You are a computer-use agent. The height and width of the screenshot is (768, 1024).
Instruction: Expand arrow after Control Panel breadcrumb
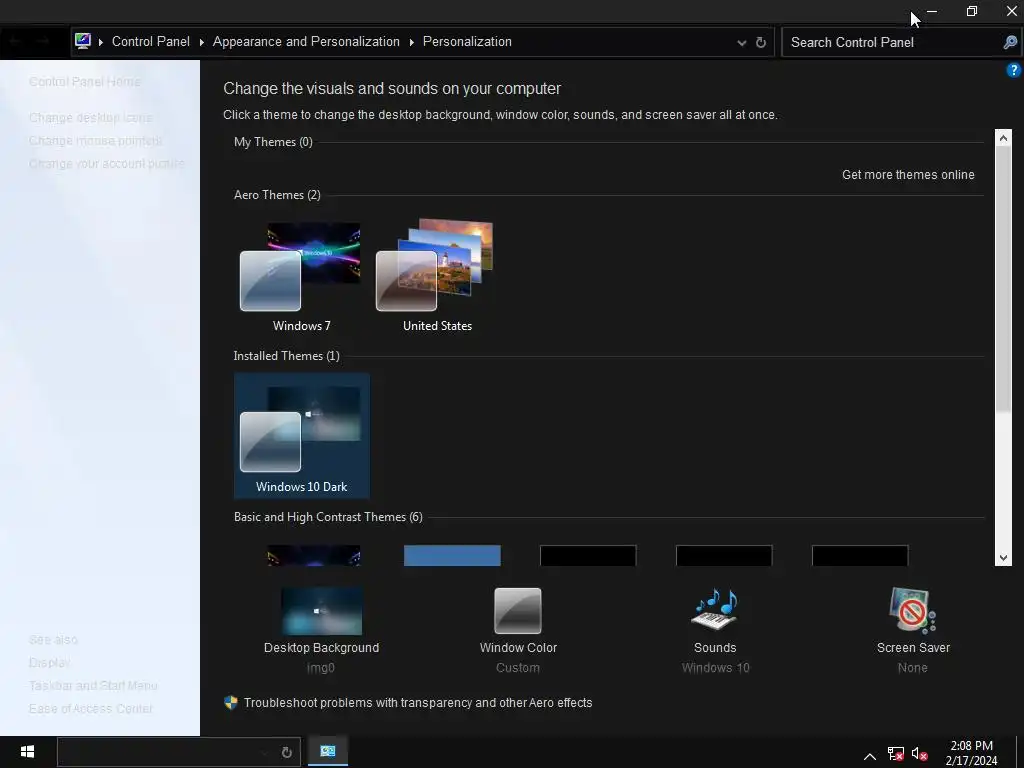(x=201, y=42)
